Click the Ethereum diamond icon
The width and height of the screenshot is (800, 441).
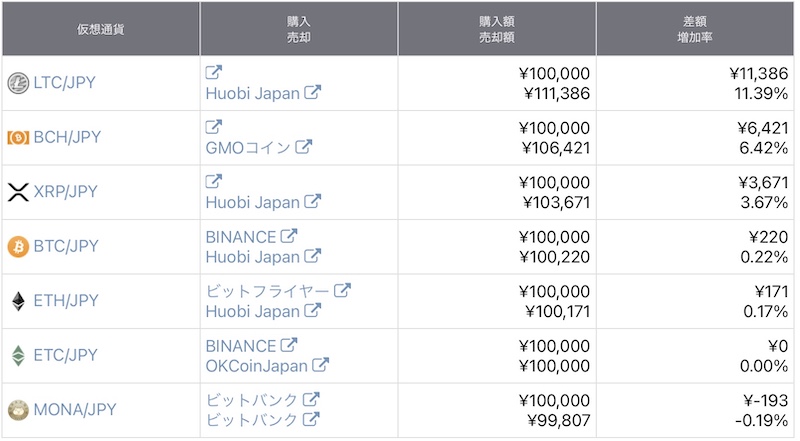(x=18, y=301)
